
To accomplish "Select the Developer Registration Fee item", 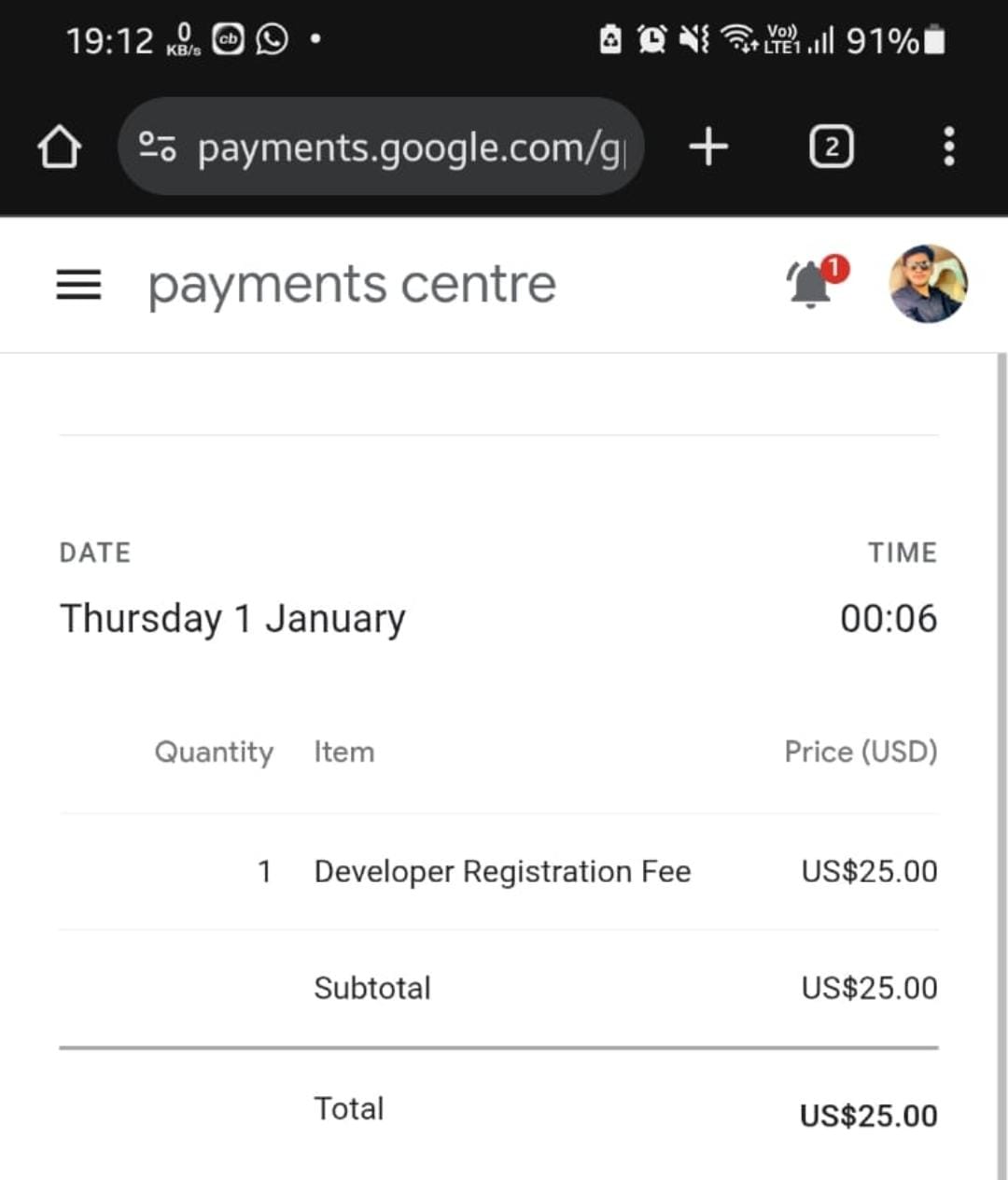I will tap(502, 871).
